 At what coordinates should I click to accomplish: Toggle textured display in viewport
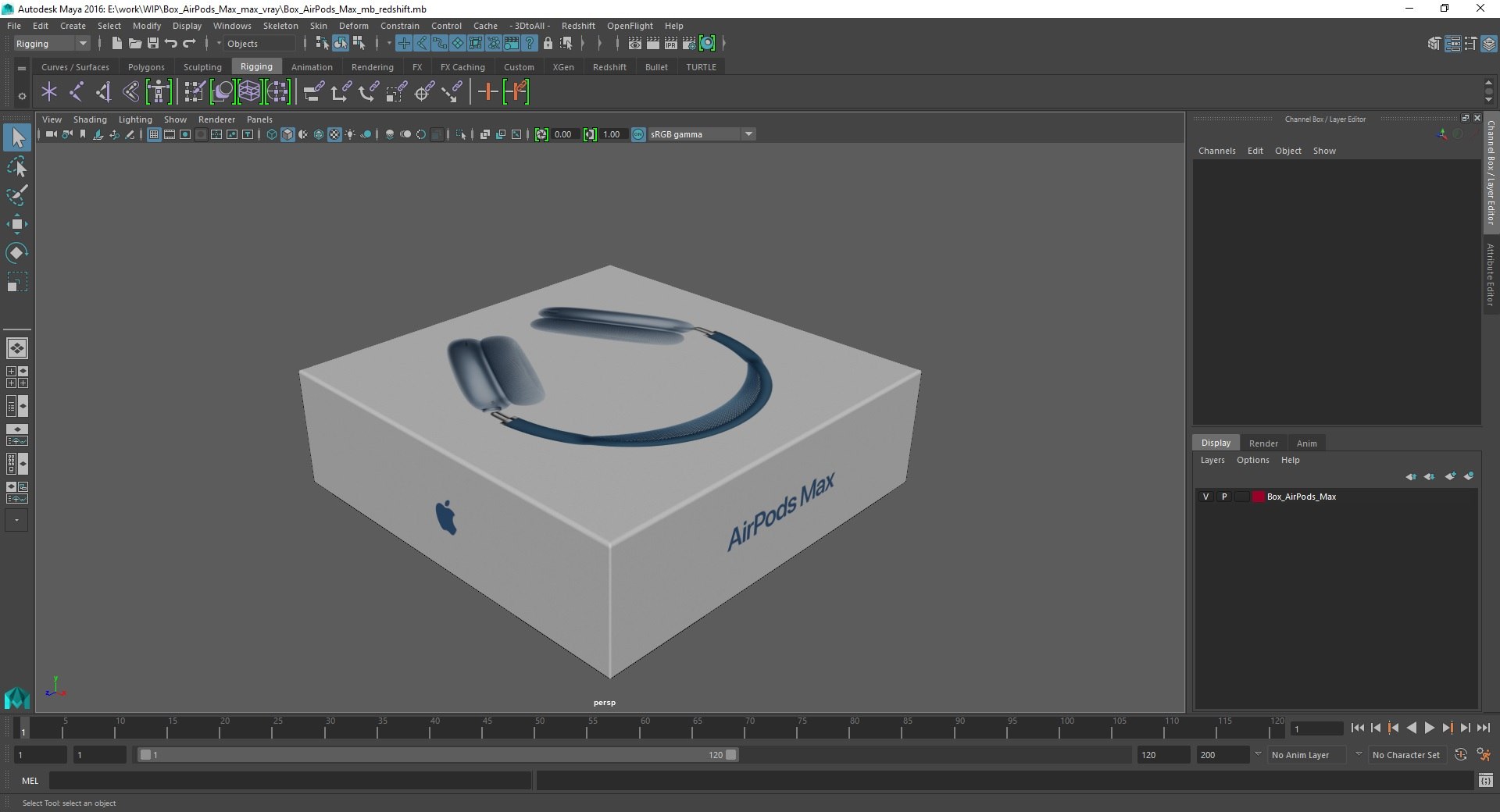334,134
